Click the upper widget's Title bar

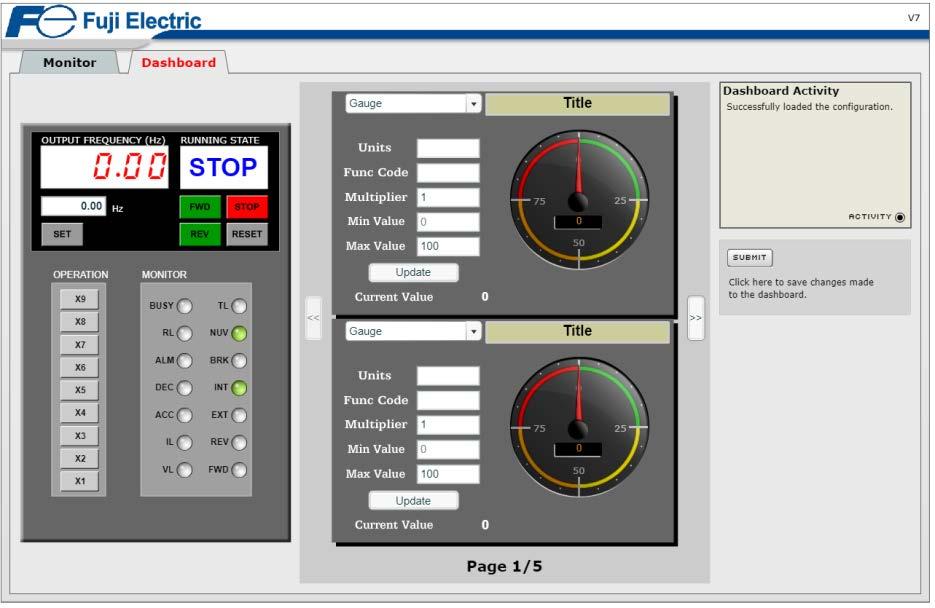click(x=577, y=104)
